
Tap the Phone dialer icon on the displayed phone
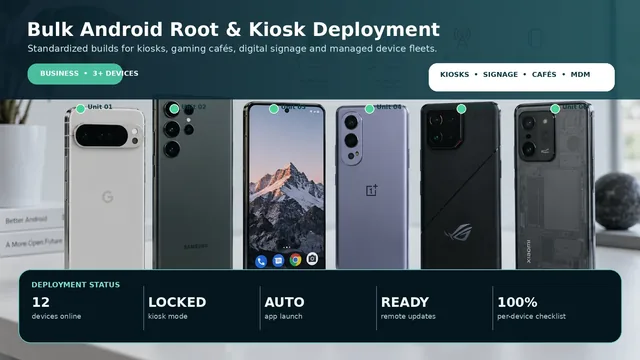click(x=261, y=261)
